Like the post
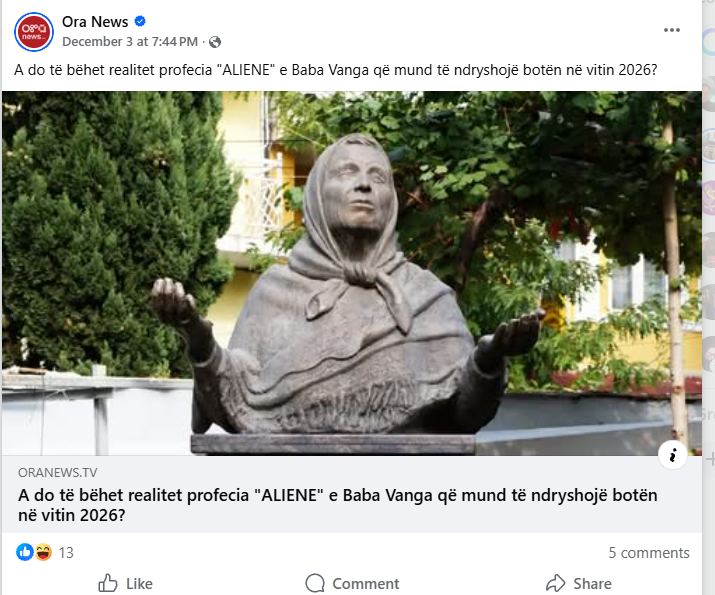 coord(125,584)
